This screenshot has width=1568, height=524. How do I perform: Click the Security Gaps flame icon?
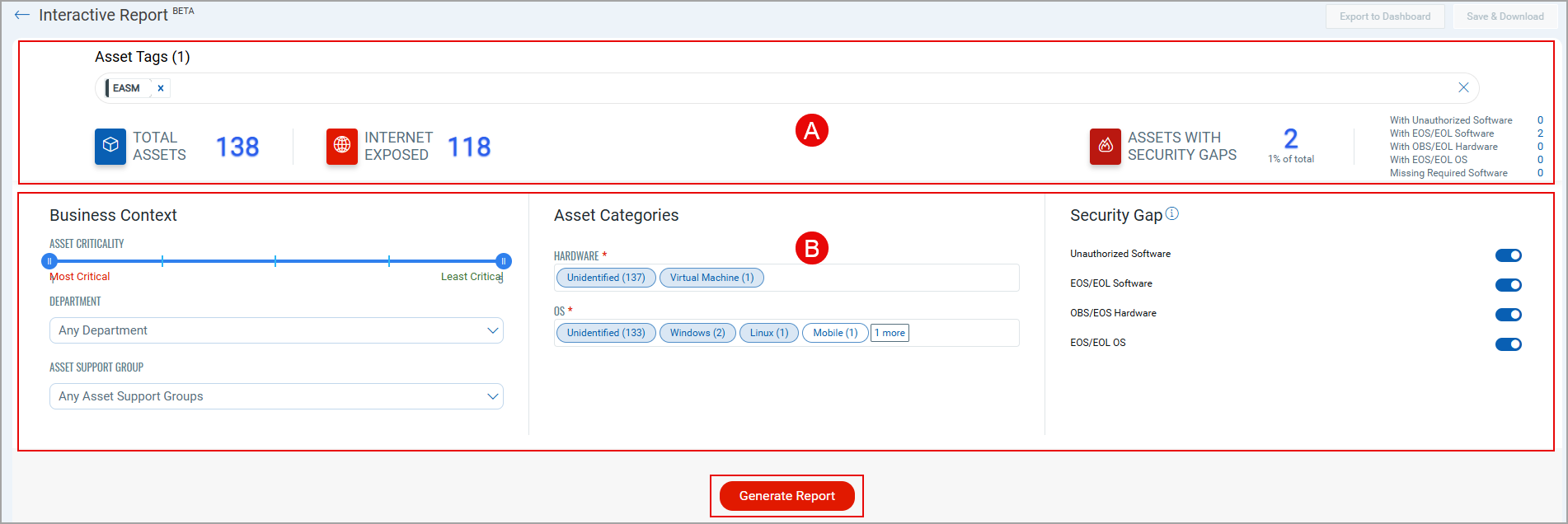coord(1106,146)
